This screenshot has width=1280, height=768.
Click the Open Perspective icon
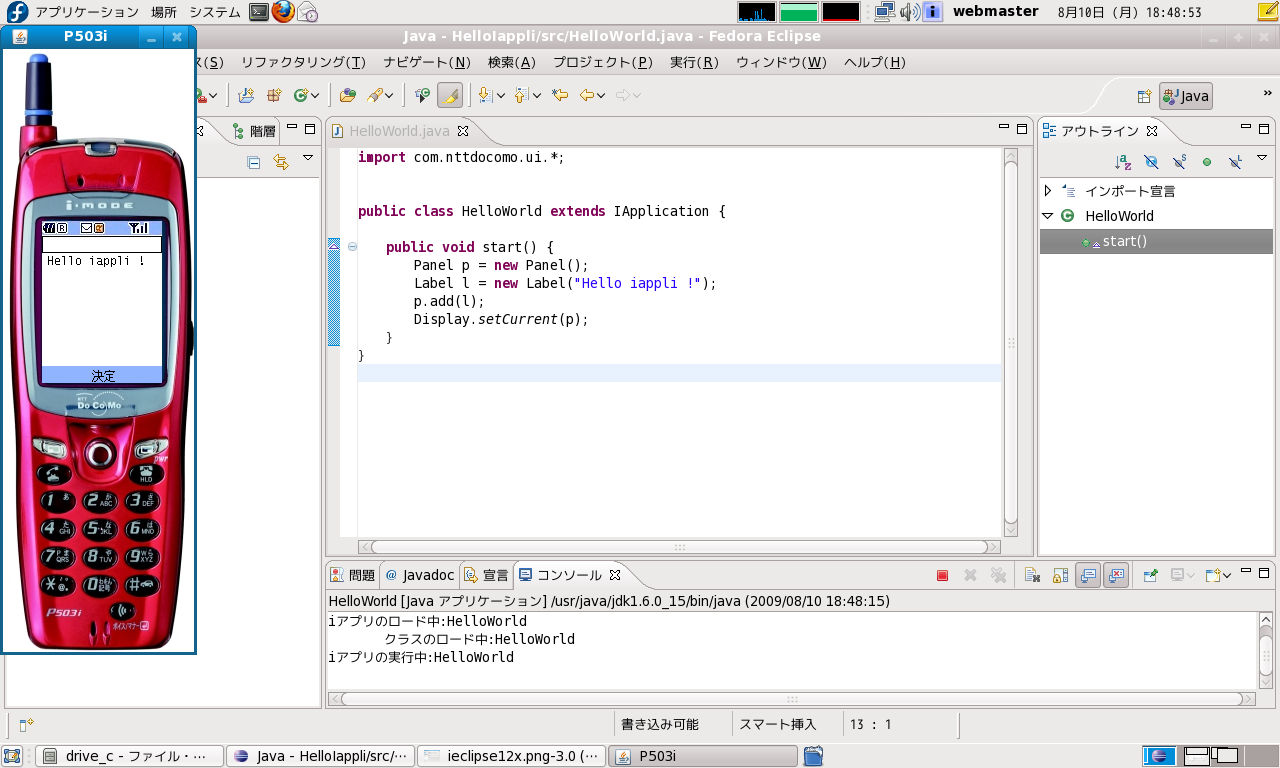coord(1144,97)
